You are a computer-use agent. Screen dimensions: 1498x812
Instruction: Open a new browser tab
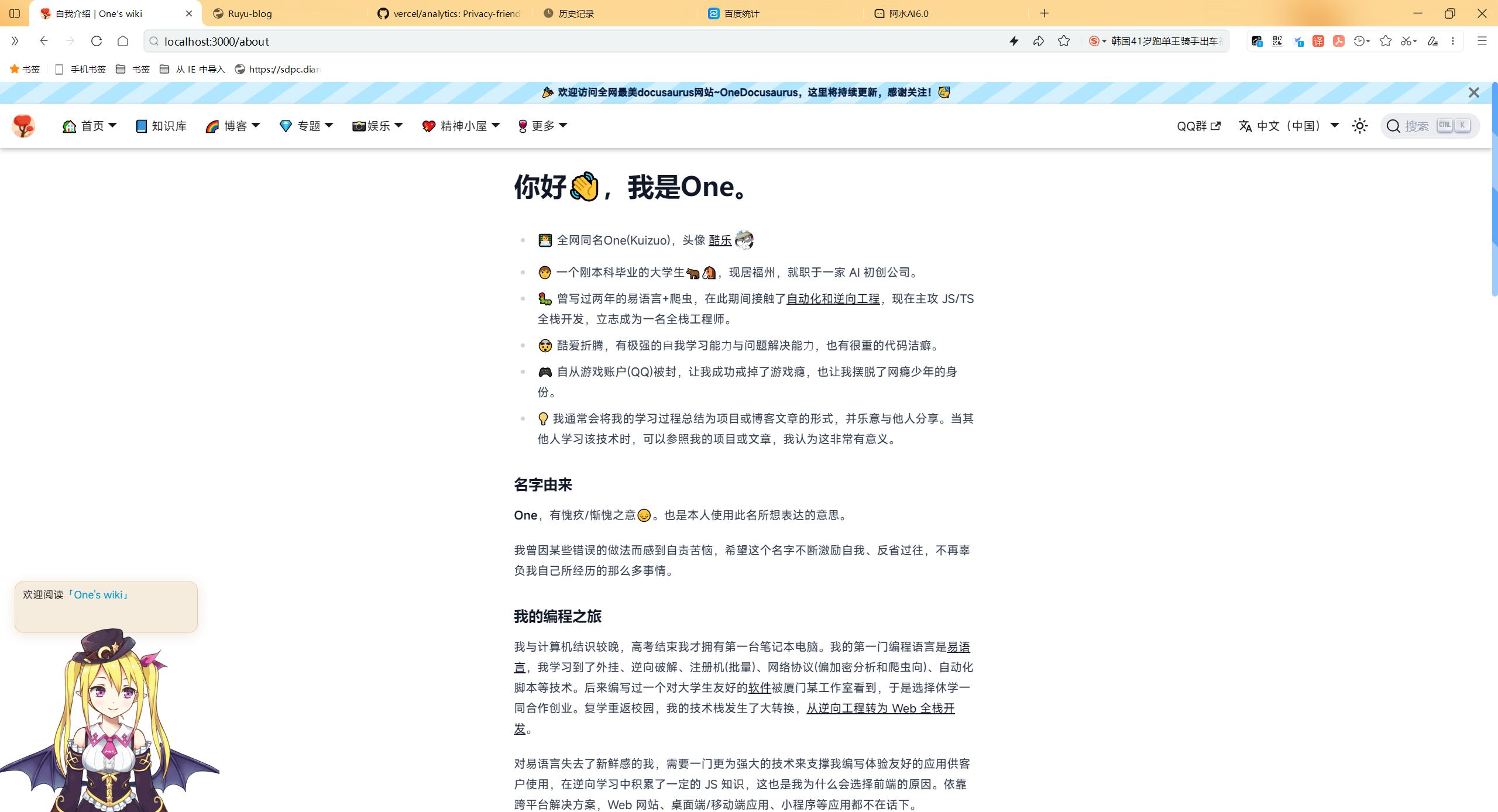tap(1045, 13)
